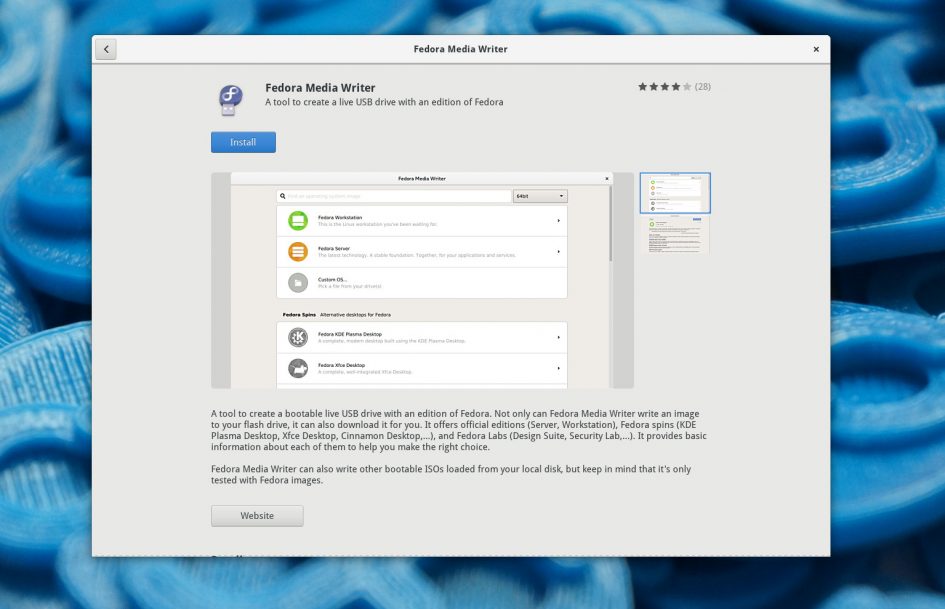This screenshot has height=609, width=945.
Task: Select the first screenshot thumbnail
Action: (675, 193)
